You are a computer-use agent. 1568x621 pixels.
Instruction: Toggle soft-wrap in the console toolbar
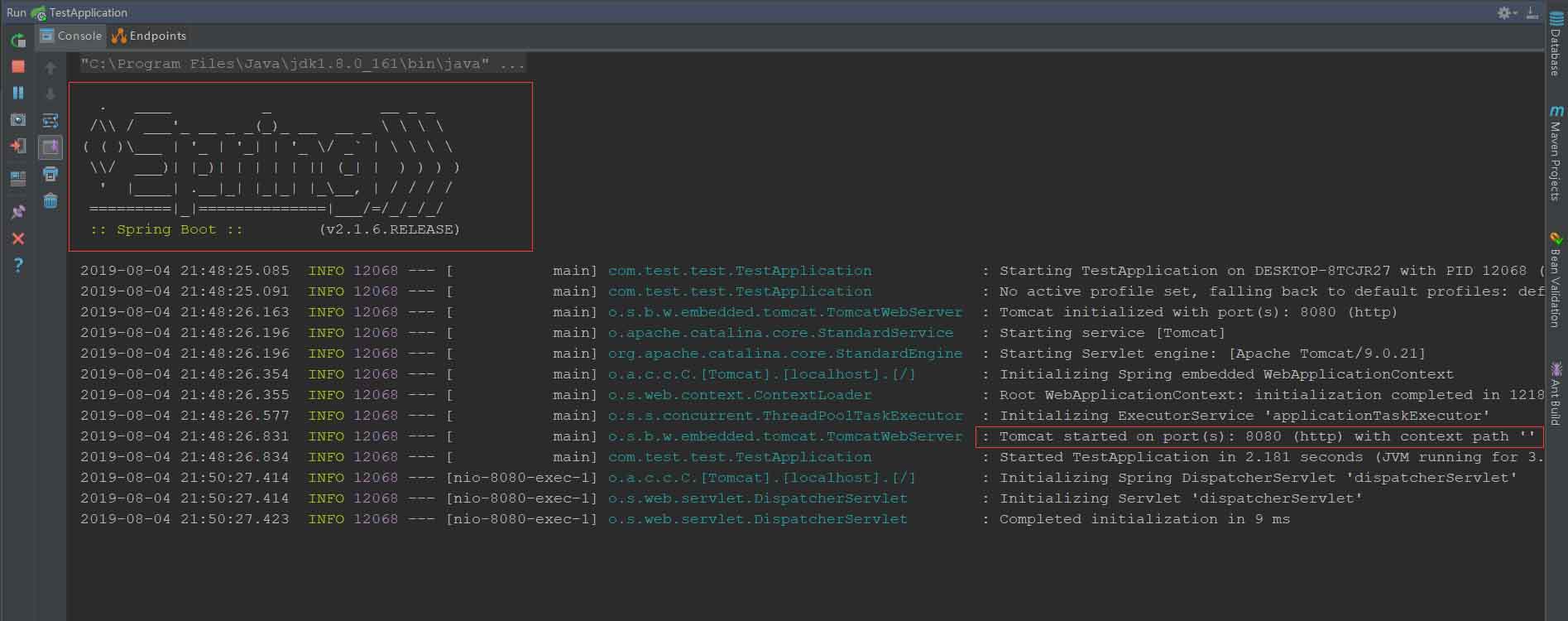click(x=50, y=121)
